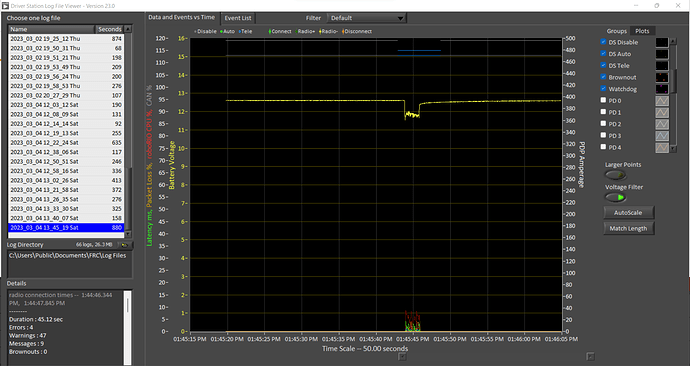Uncheck the Watchdog plot checkbox
This screenshot has height=366, width=690.
coord(603,88)
